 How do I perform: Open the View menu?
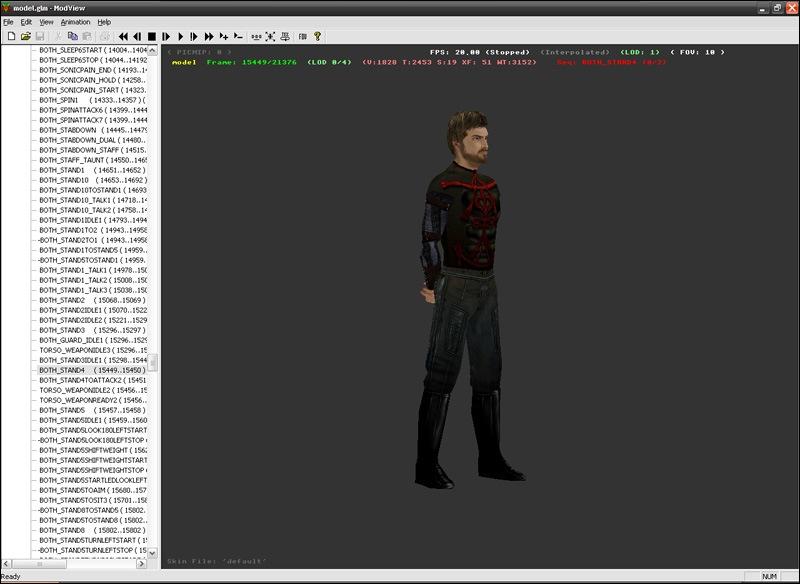point(46,21)
